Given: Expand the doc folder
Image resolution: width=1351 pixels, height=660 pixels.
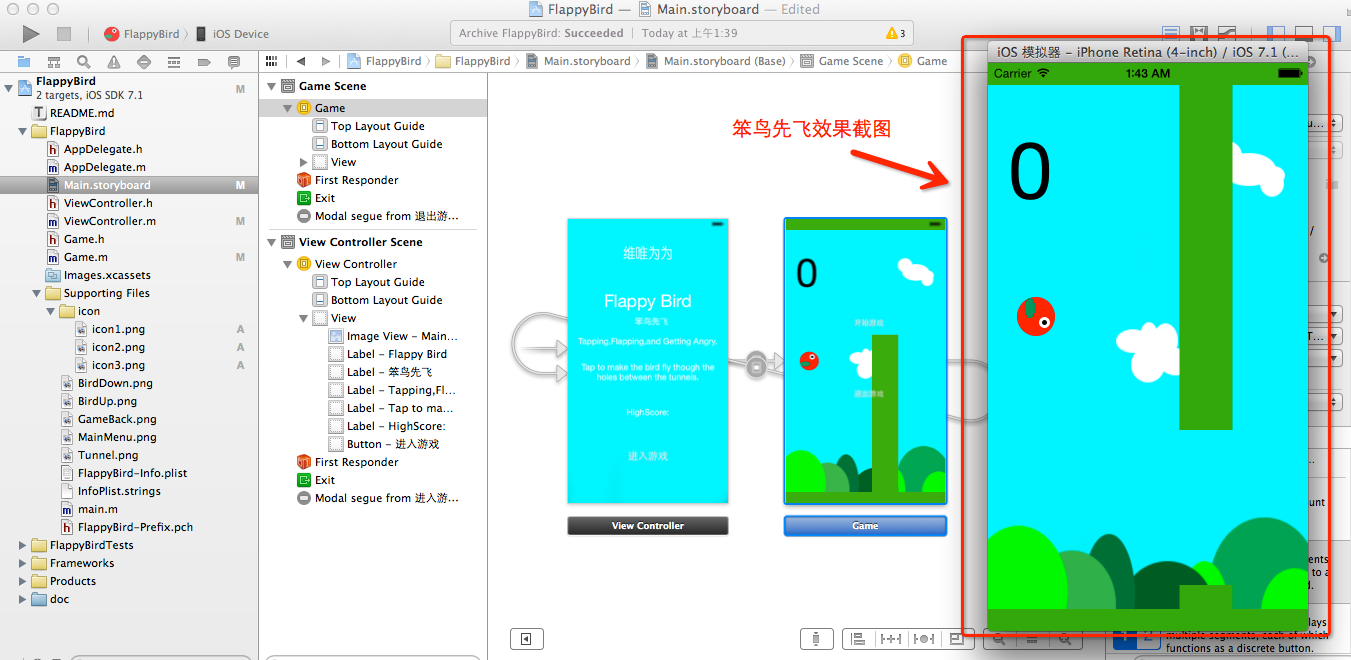Looking at the screenshot, I should tap(23, 599).
